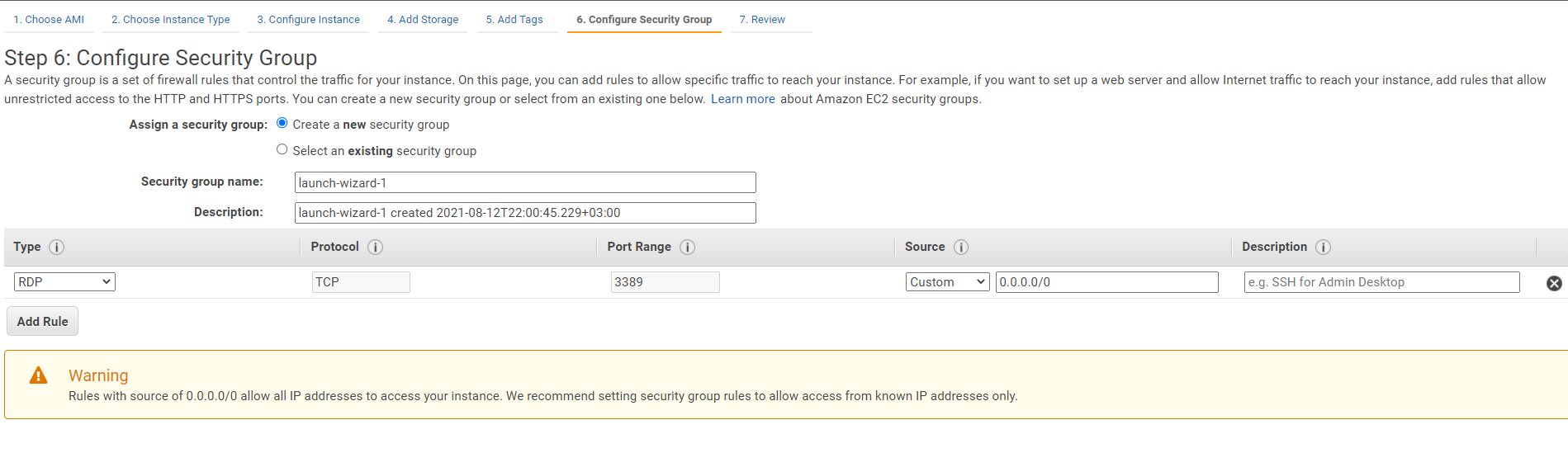Click the Security group name field
The width and height of the screenshot is (1568, 453).
tap(525, 182)
